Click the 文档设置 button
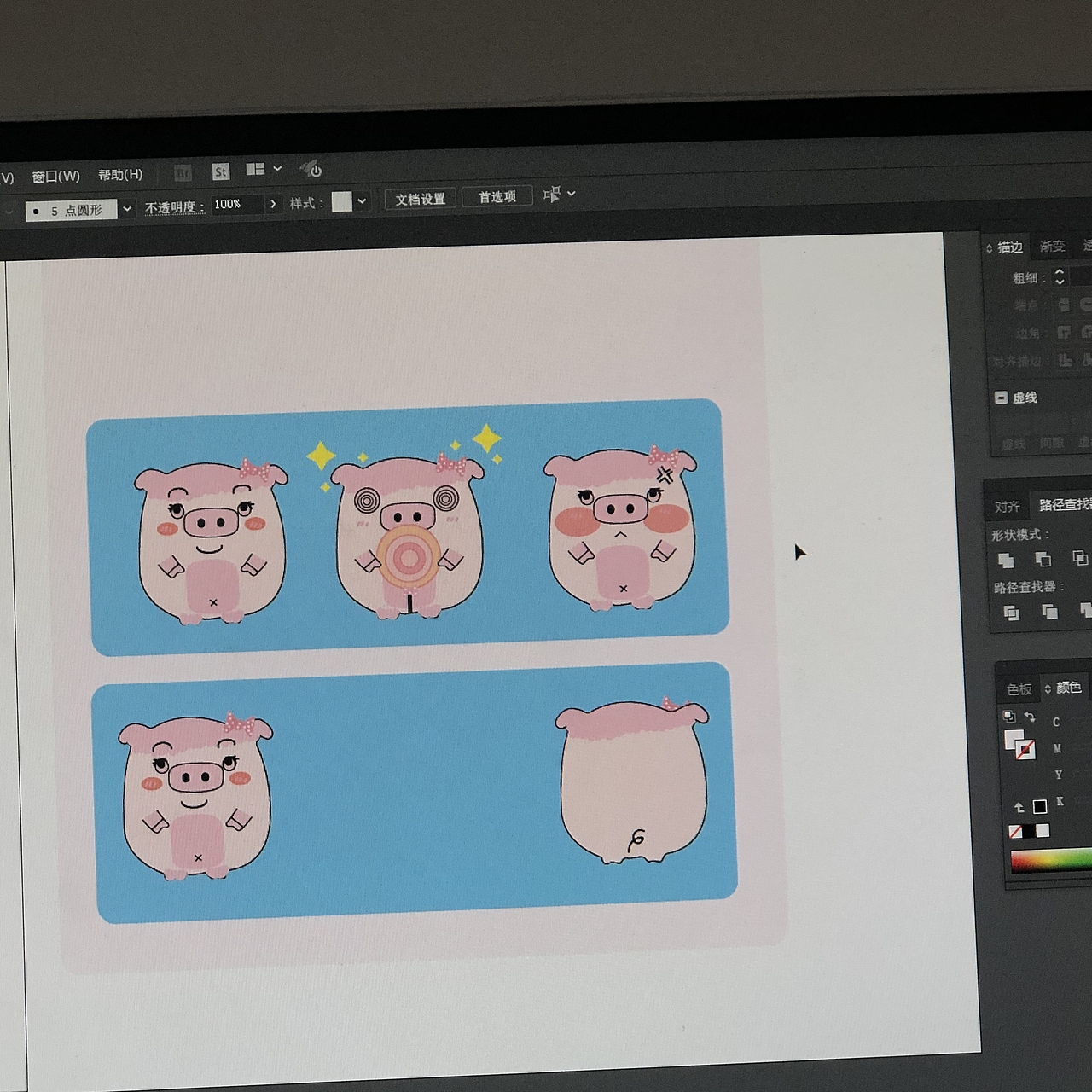The image size is (1092, 1092). [x=420, y=198]
